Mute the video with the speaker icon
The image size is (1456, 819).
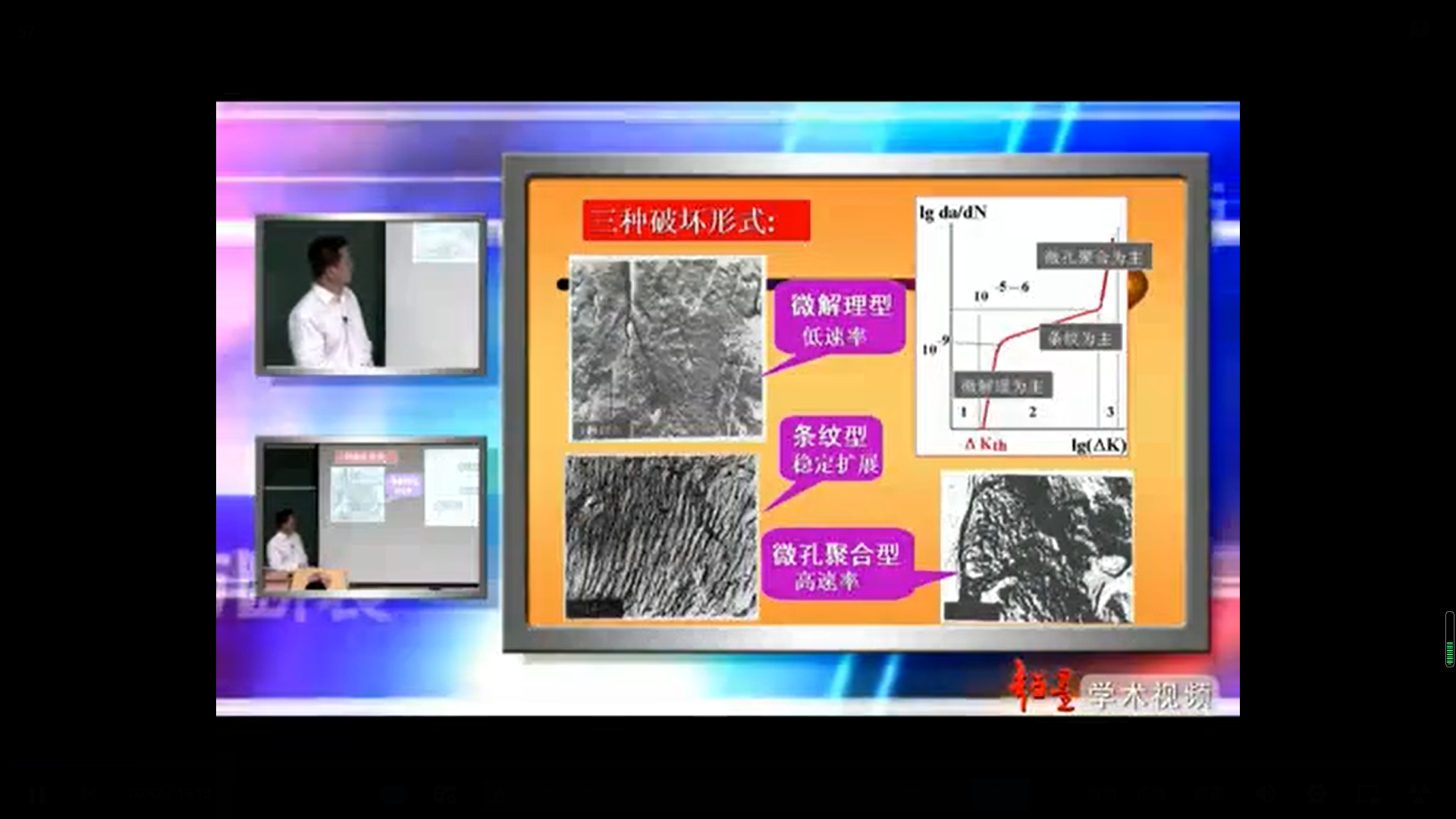(x=1265, y=794)
